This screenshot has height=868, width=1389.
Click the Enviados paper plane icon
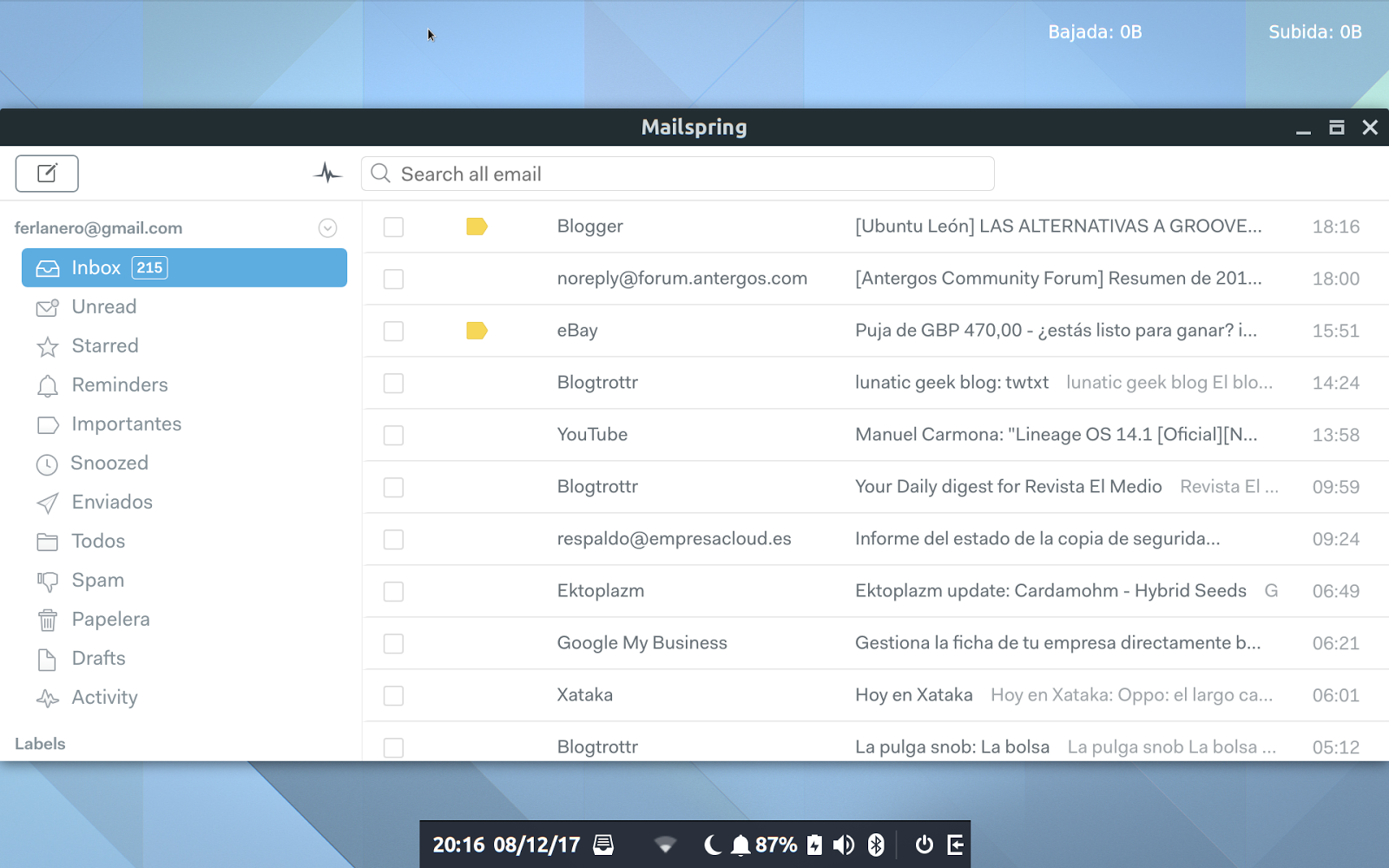tap(48, 503)
